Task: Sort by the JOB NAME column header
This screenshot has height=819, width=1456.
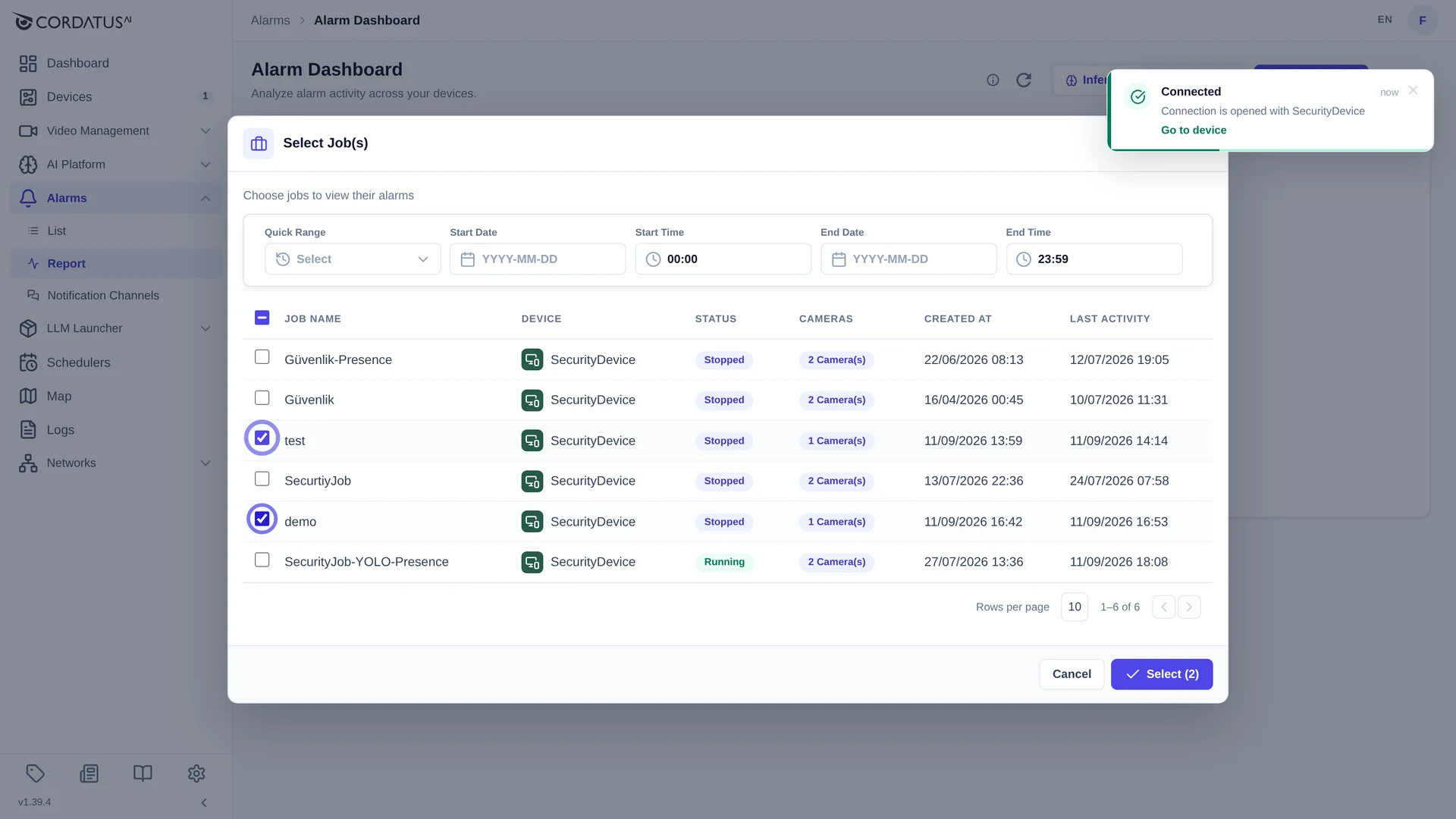Action: [312, 318]
